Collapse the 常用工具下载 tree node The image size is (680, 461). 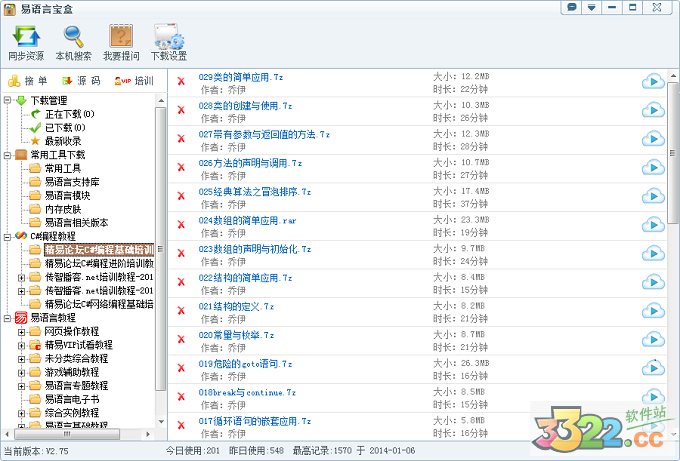click(x=7, y=154)
